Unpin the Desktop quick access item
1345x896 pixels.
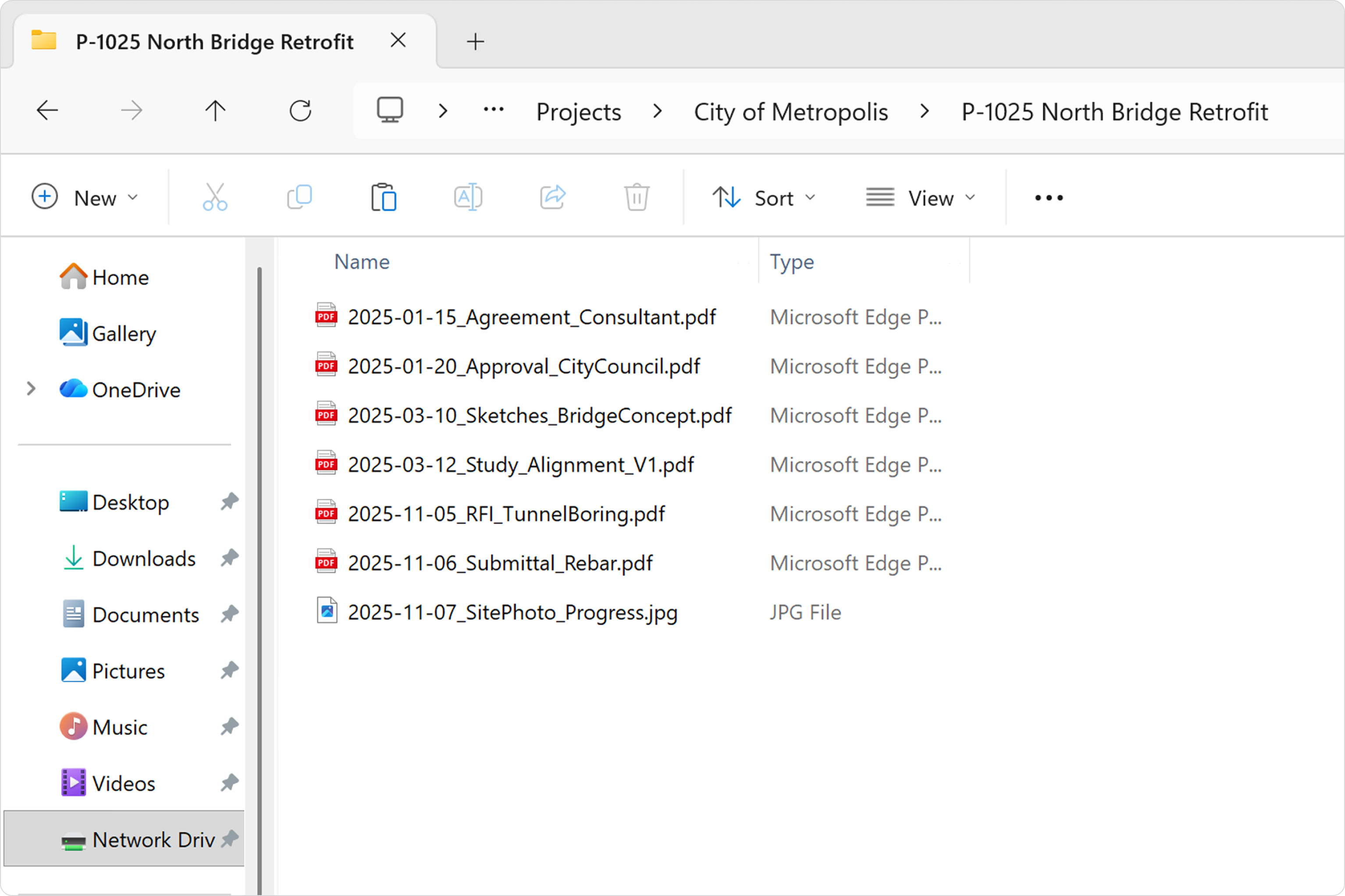[x=229, y=502]
